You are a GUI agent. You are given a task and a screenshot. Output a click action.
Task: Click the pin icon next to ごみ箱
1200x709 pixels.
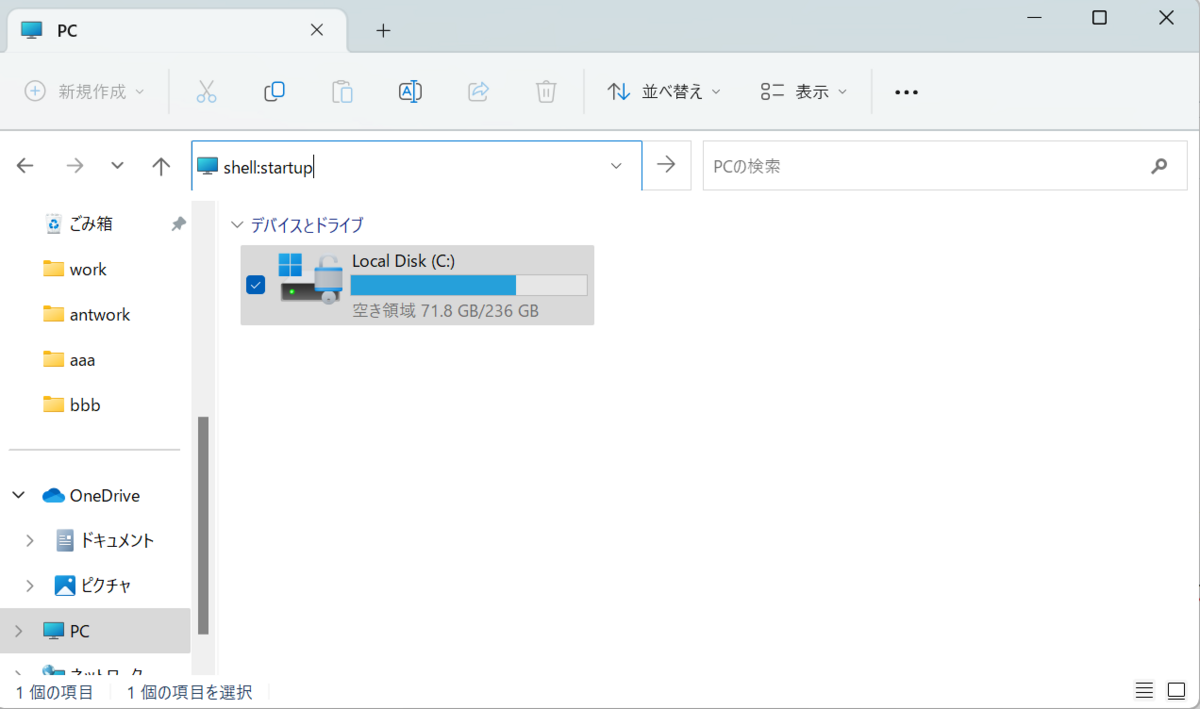(x=178, y=224)
